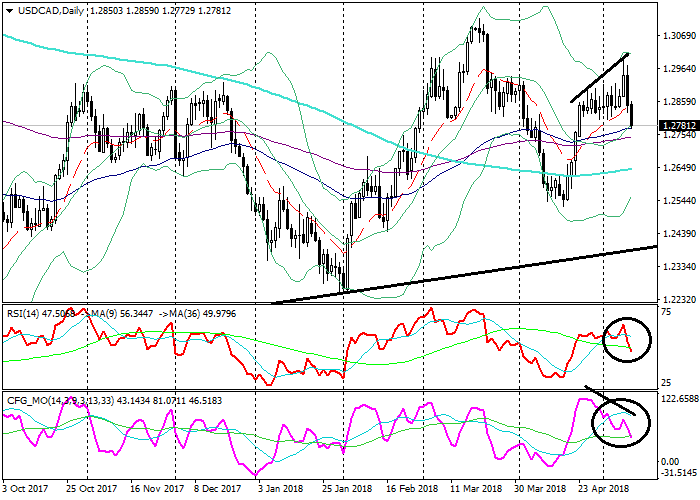Click the RSI 75 level label
The width and height of the screenshot is (700, 500).
click(665, 311)
